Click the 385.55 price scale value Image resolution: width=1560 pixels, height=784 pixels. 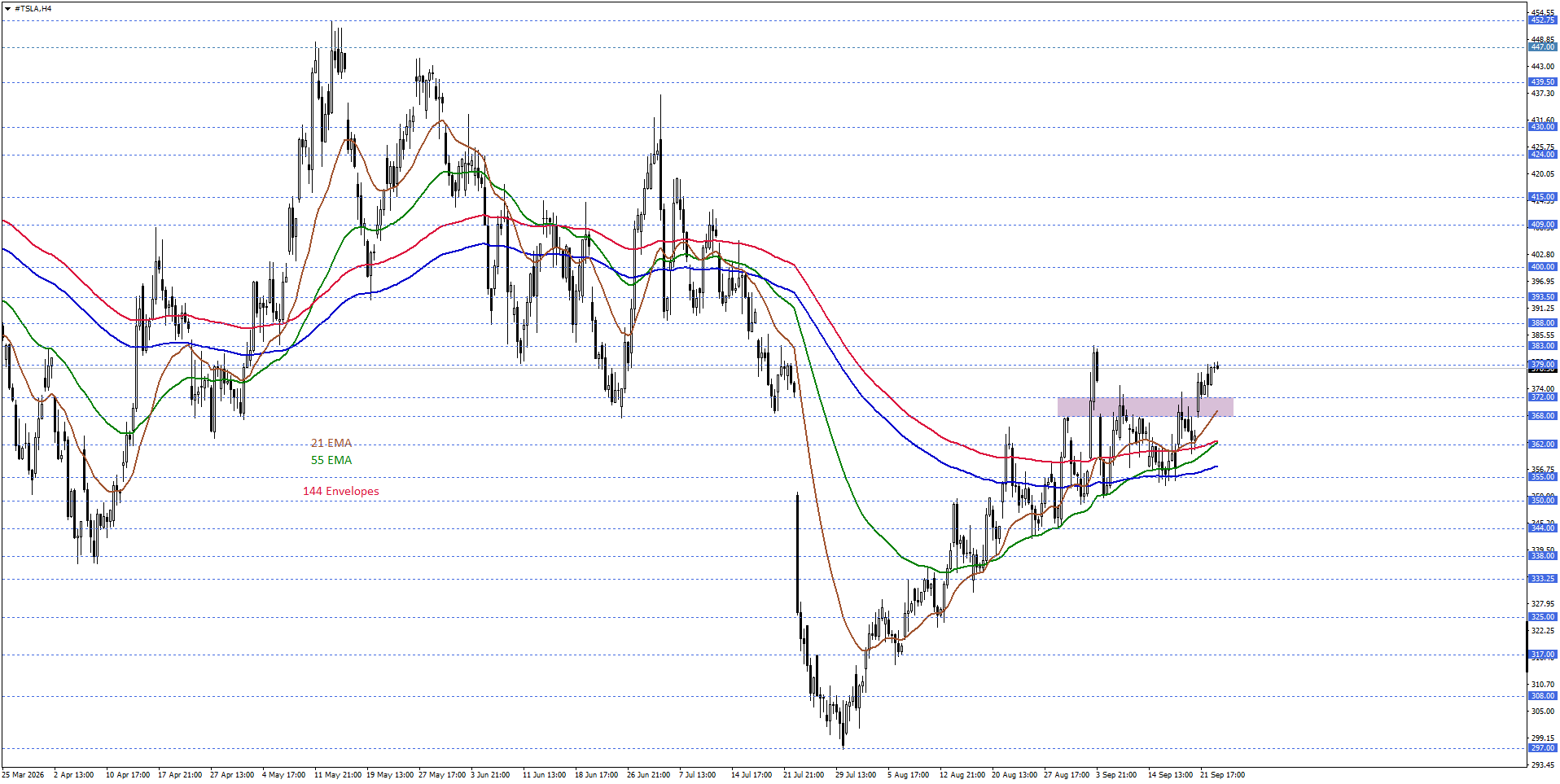point(1543,335)
